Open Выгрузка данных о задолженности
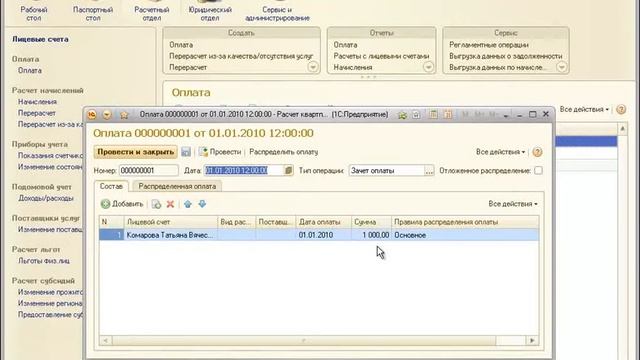This screenshot has height=360, width=640. point(506,56)
